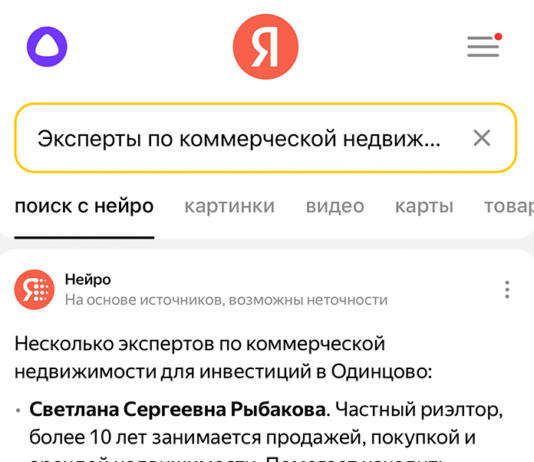Tap the Нейро round avatar icon
Image resolution: width=534 pixels, height=462 pixels.
click(34, 289)
